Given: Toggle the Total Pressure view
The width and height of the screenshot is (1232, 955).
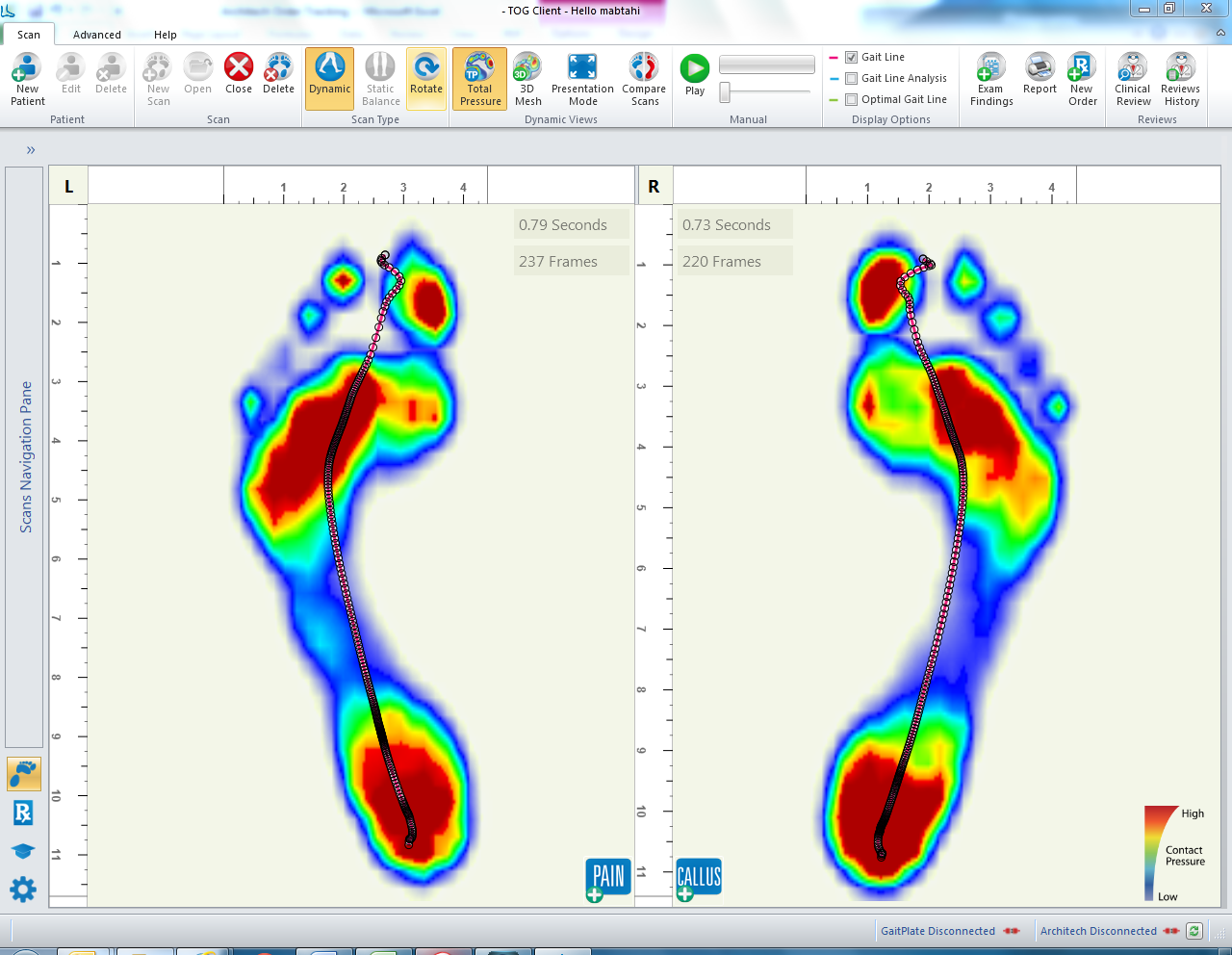Looking at the screenshot, I should [480, 79].
